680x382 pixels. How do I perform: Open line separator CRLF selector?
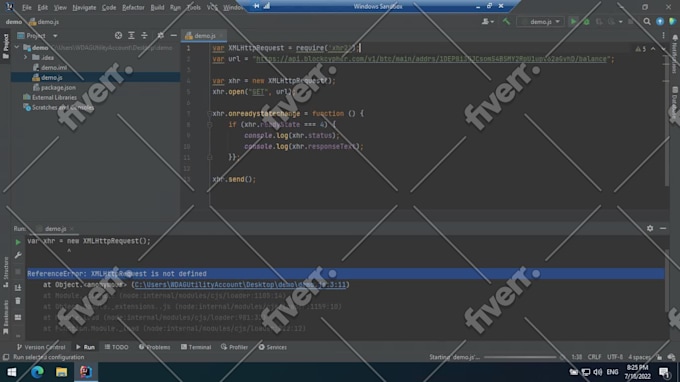594,357
